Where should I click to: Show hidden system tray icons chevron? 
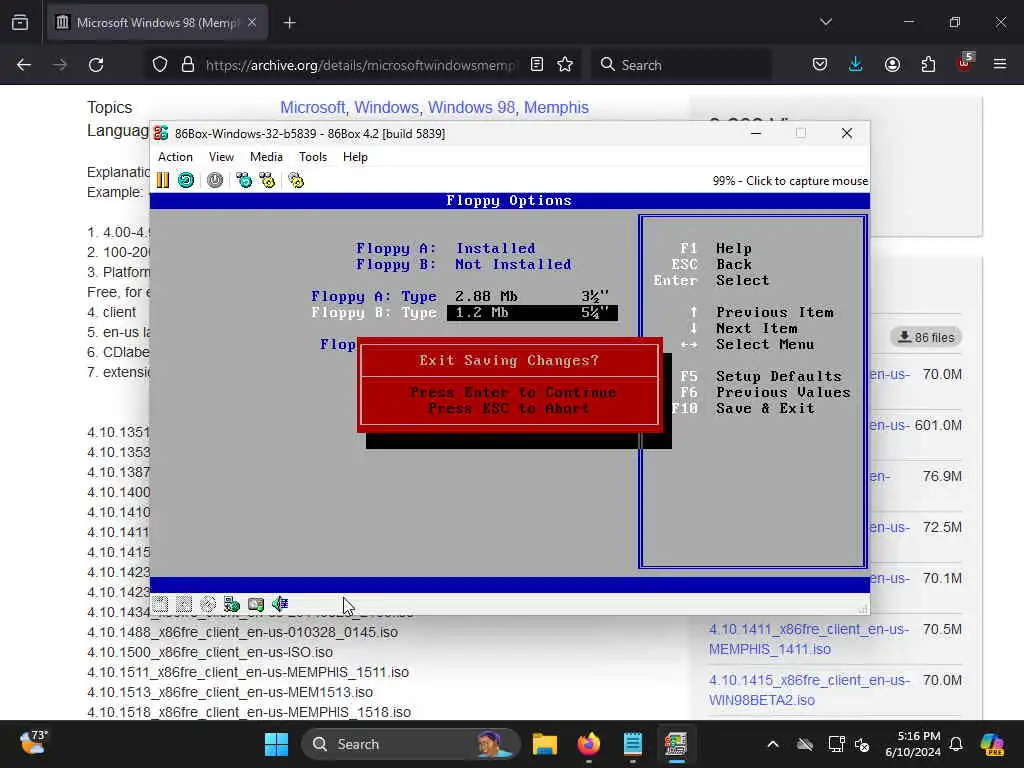773,744
